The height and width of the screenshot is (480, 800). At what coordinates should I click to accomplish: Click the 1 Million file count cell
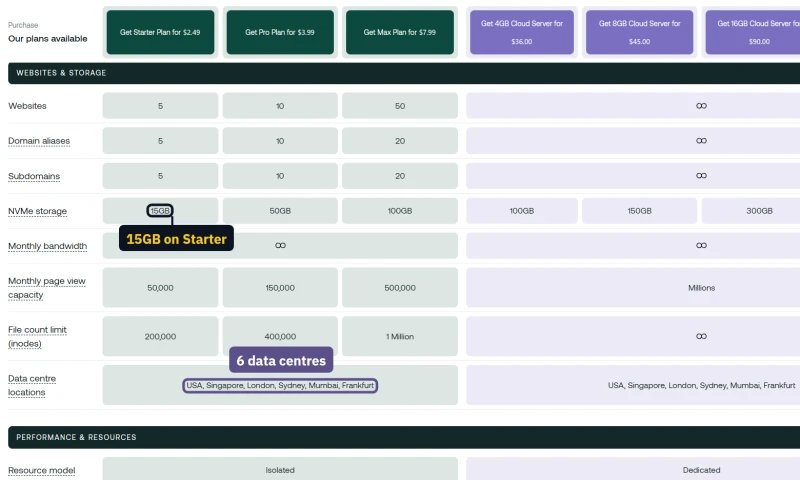(399, 336)
